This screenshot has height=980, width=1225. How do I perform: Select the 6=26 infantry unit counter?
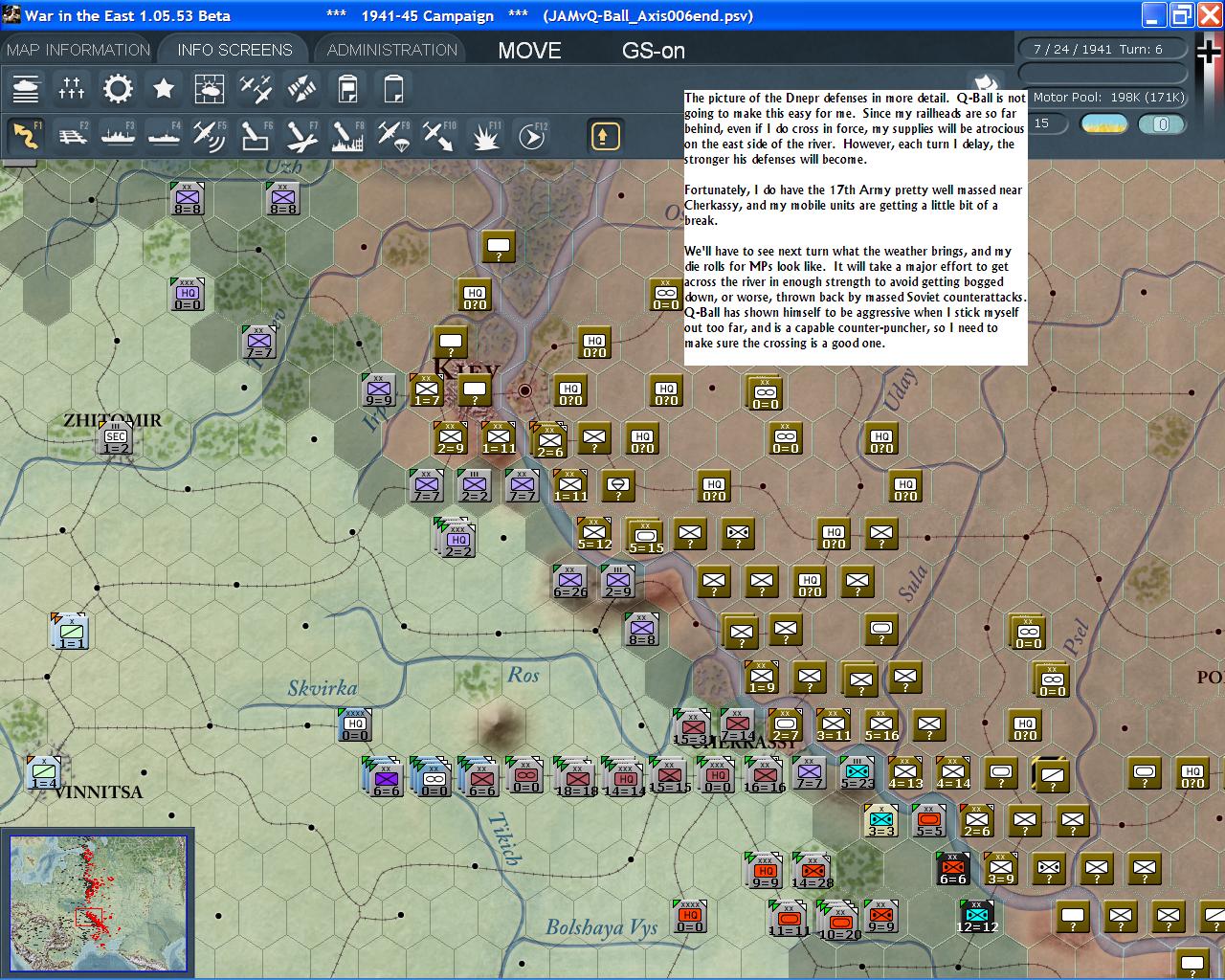point(570,583)
